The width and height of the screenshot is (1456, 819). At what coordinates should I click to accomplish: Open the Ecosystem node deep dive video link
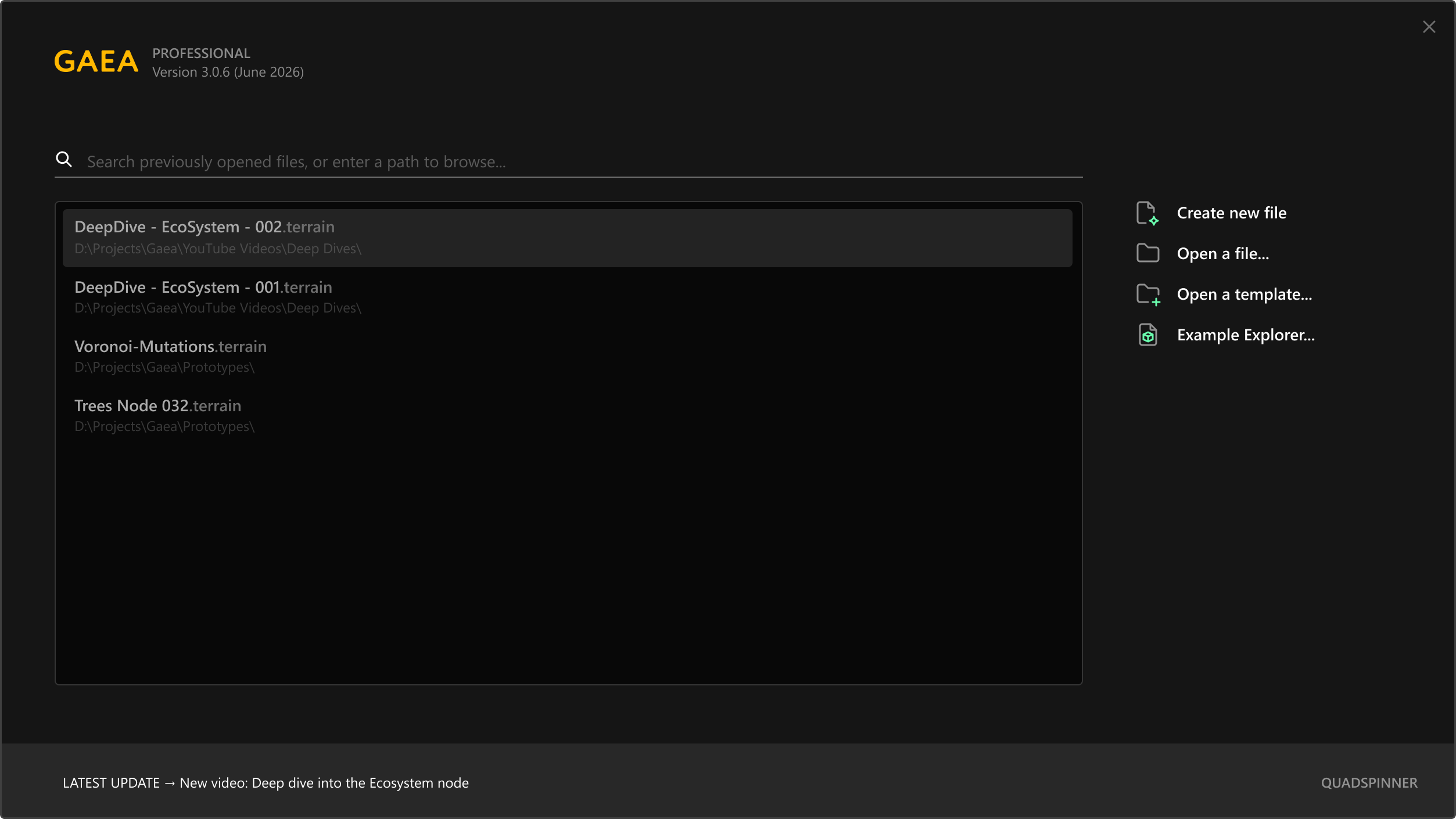[324, 783]
